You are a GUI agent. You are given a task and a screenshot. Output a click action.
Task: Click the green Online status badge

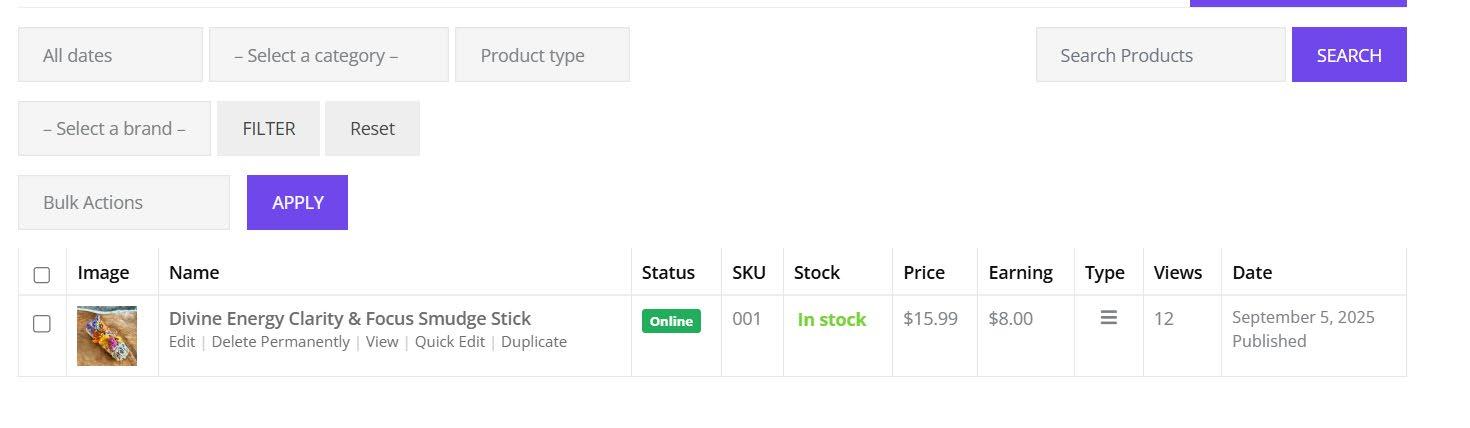(x=671, y=321)
